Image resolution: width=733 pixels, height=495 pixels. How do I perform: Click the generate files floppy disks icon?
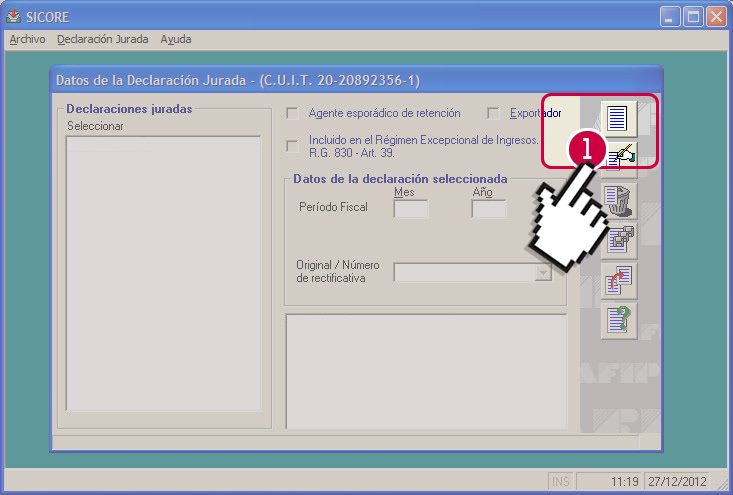[619, 241]
